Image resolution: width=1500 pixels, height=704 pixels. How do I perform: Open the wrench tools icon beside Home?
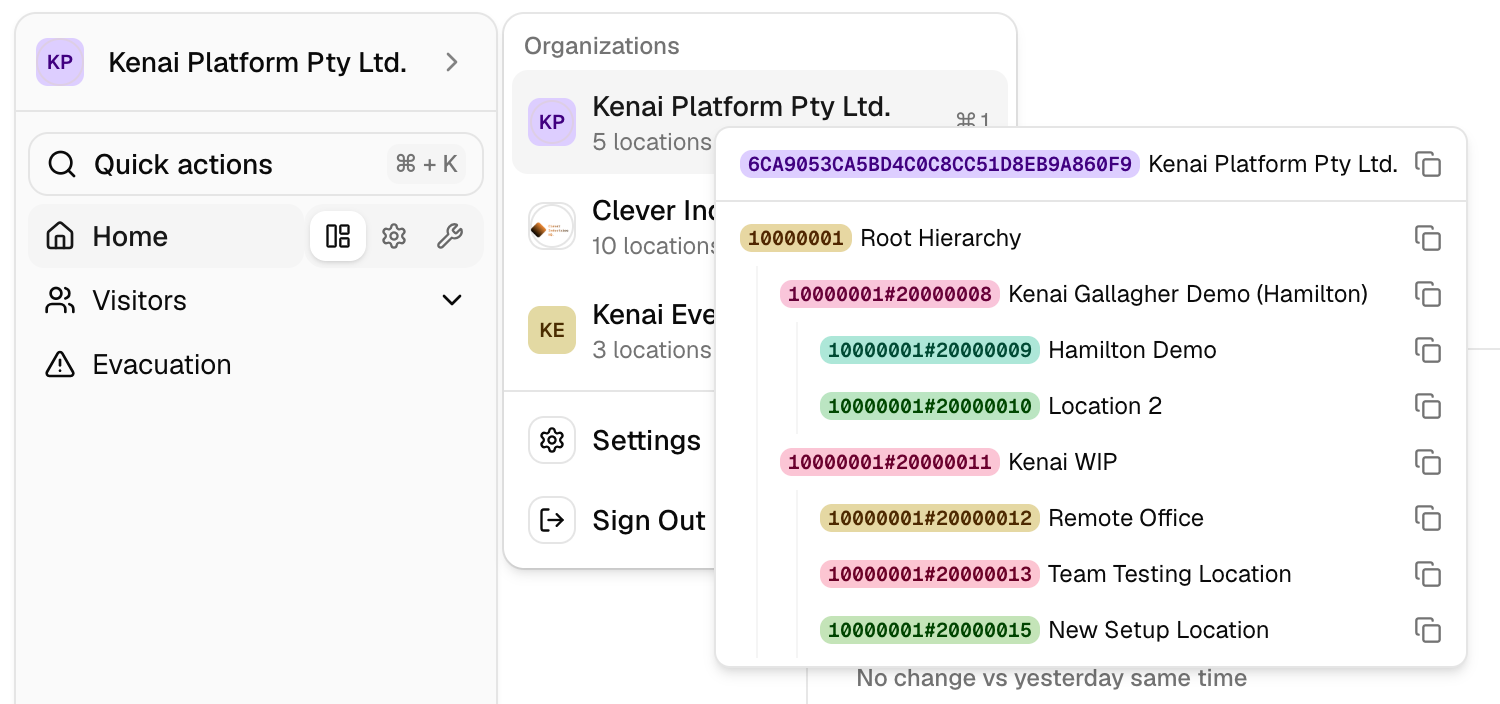(450, 237)
